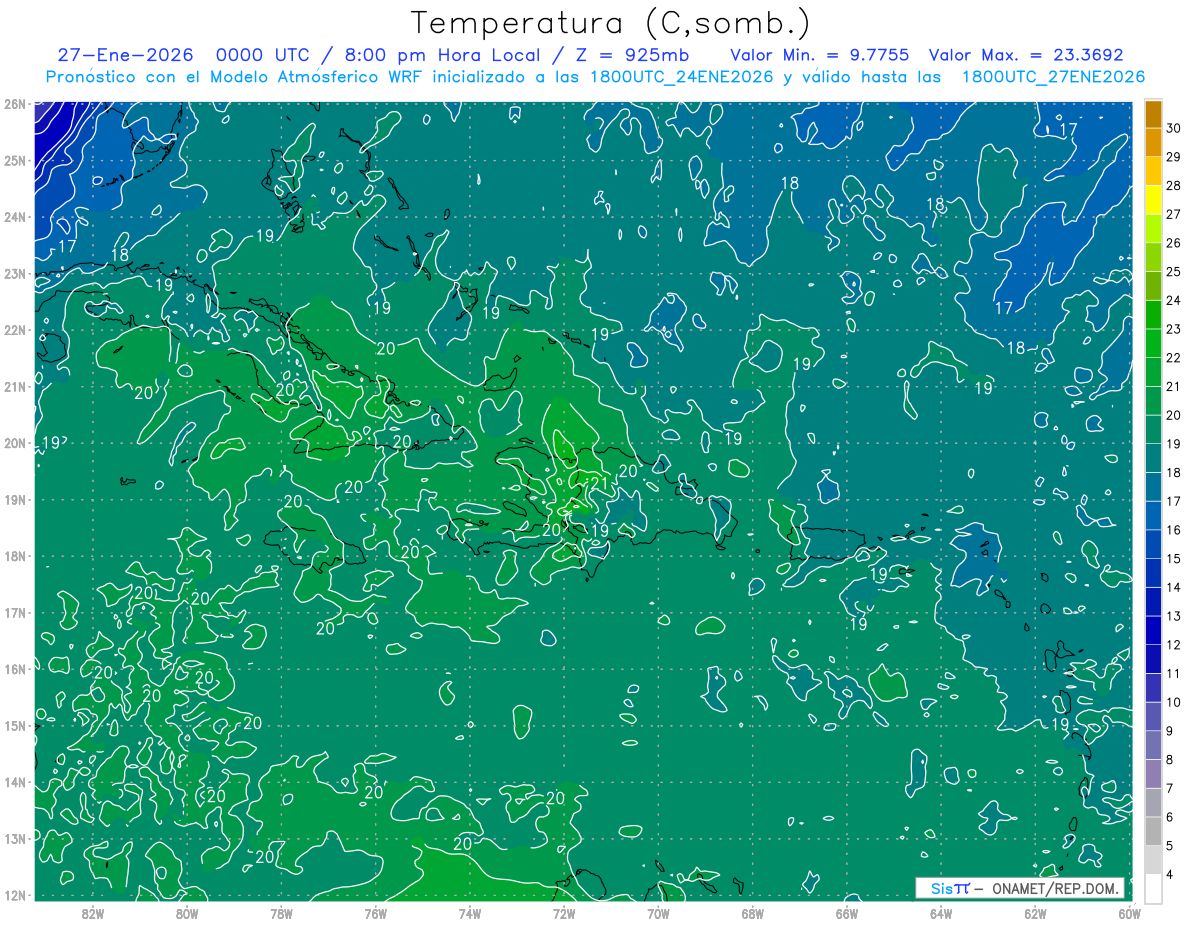The width and height of the screenshot is (1200, 927).
Task: Click the purple colorbar swatch between 8 and 9
Action: click(x=1153, y=745)
